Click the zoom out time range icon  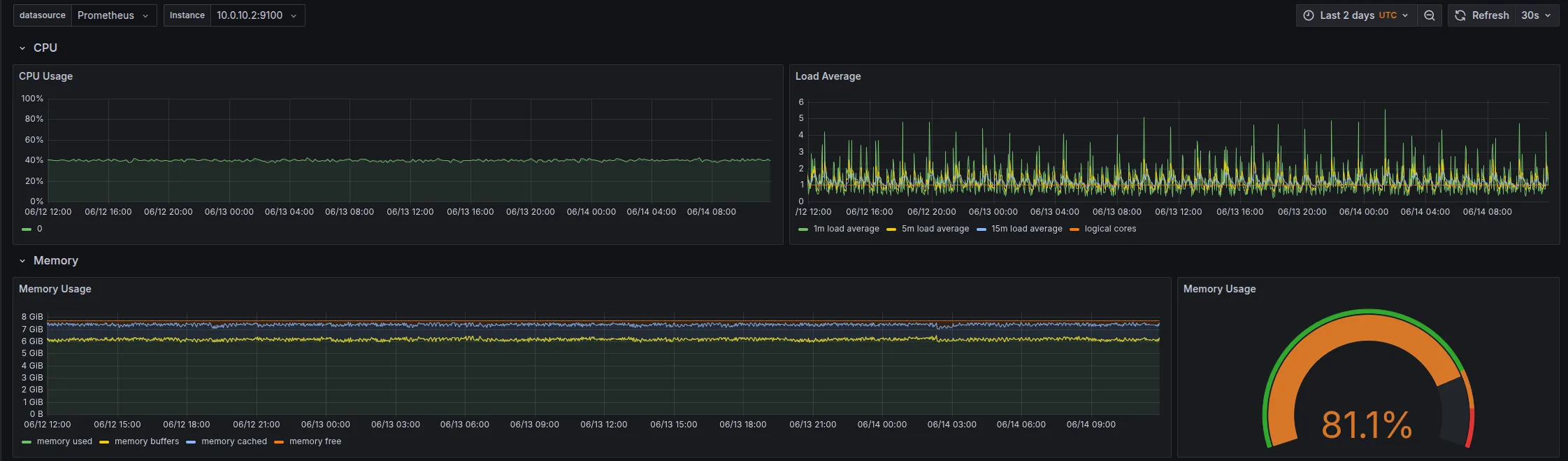(1430, 15)
